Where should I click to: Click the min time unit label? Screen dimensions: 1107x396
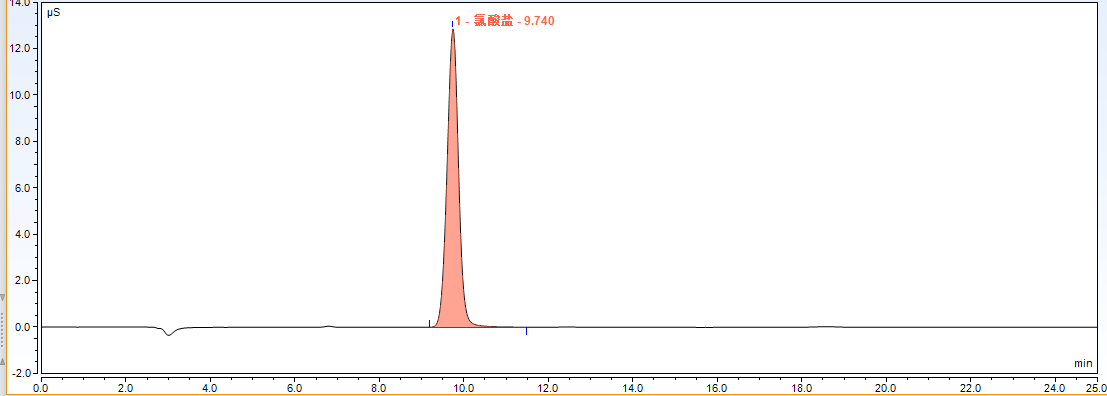[1083, 363]
